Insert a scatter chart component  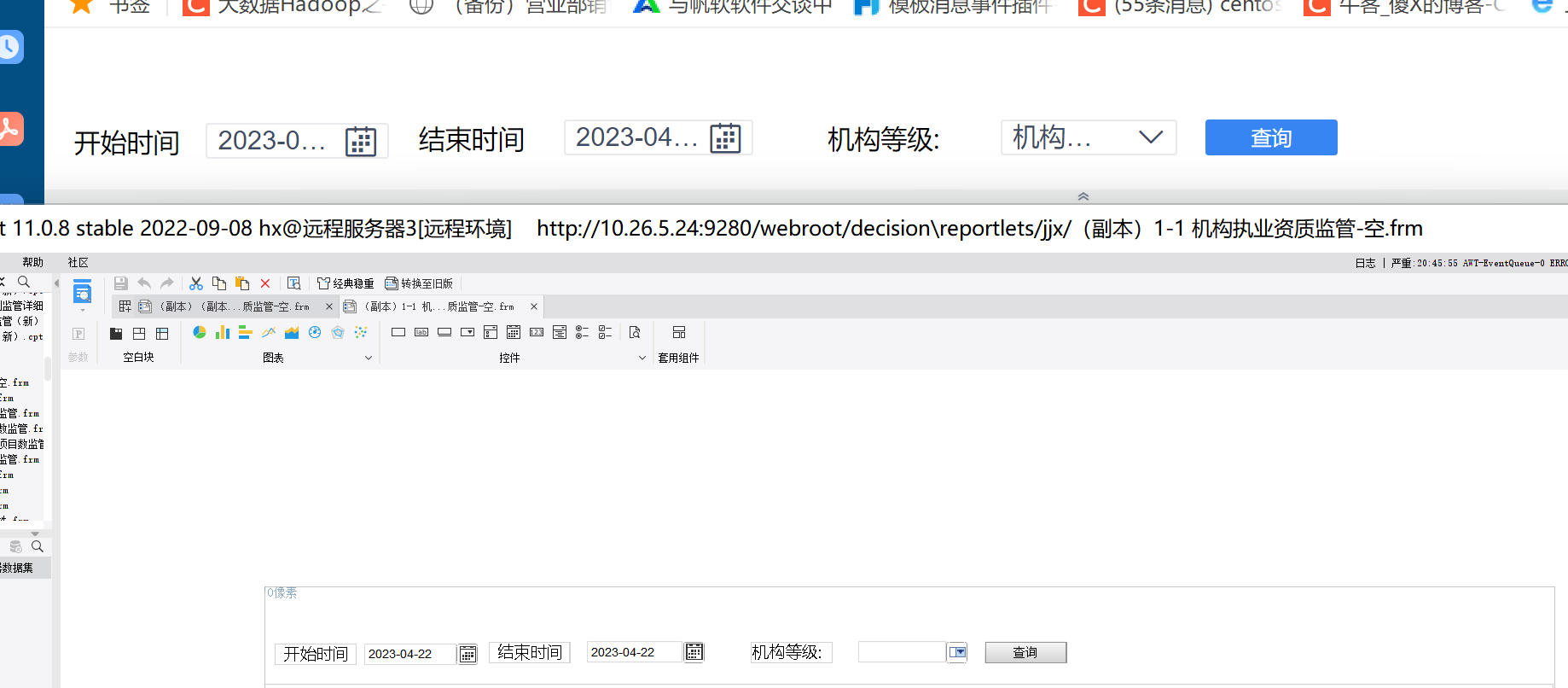361,332
